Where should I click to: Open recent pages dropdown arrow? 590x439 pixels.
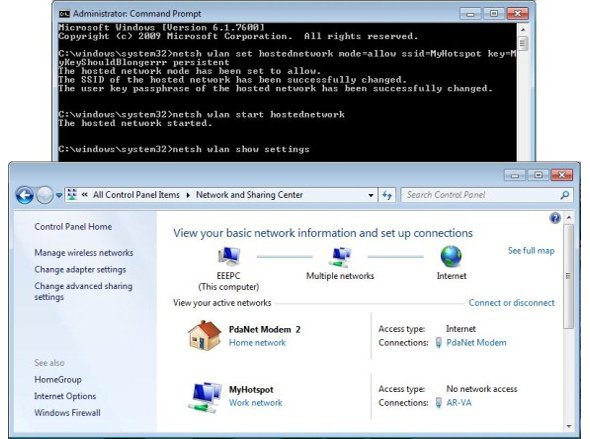coord(59,195)
